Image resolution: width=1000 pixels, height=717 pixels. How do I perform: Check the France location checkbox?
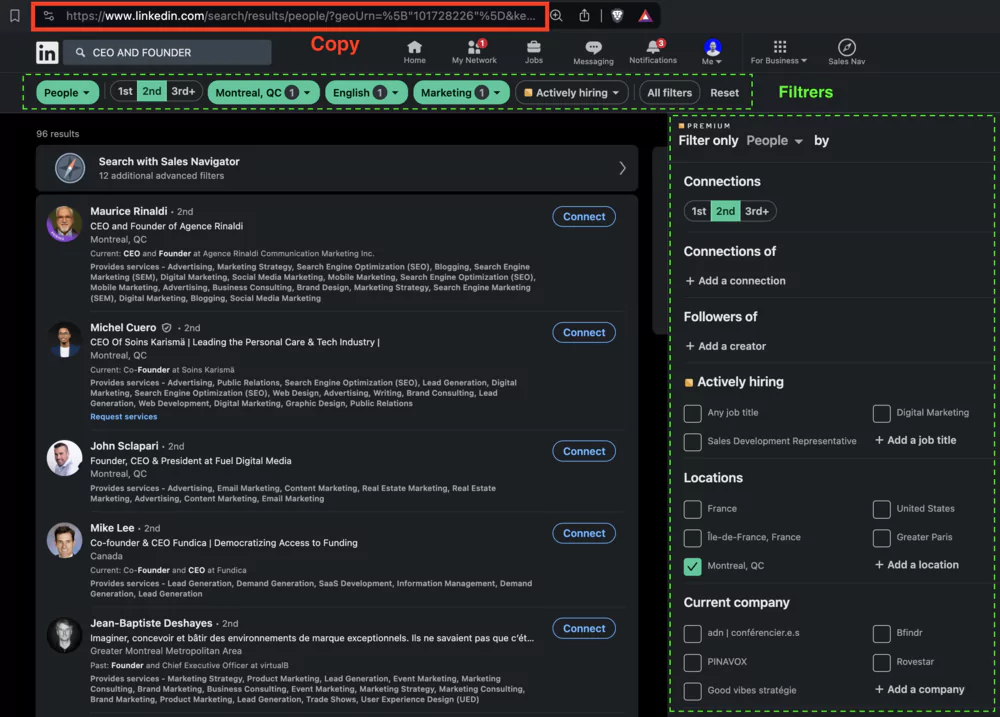[692, 509]
